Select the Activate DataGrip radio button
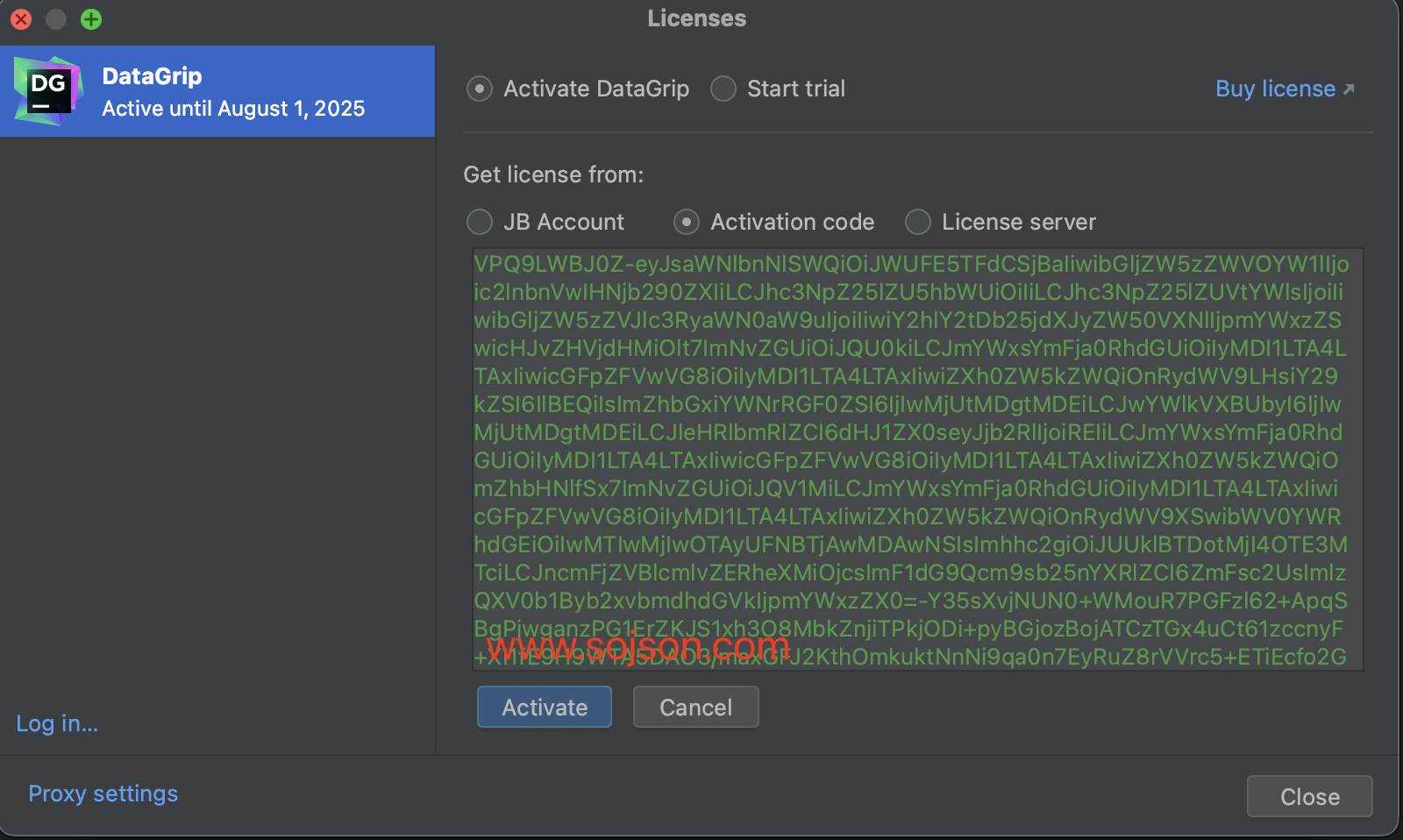This screenshot has width=1403, height=840. click(x=480, y=89)
